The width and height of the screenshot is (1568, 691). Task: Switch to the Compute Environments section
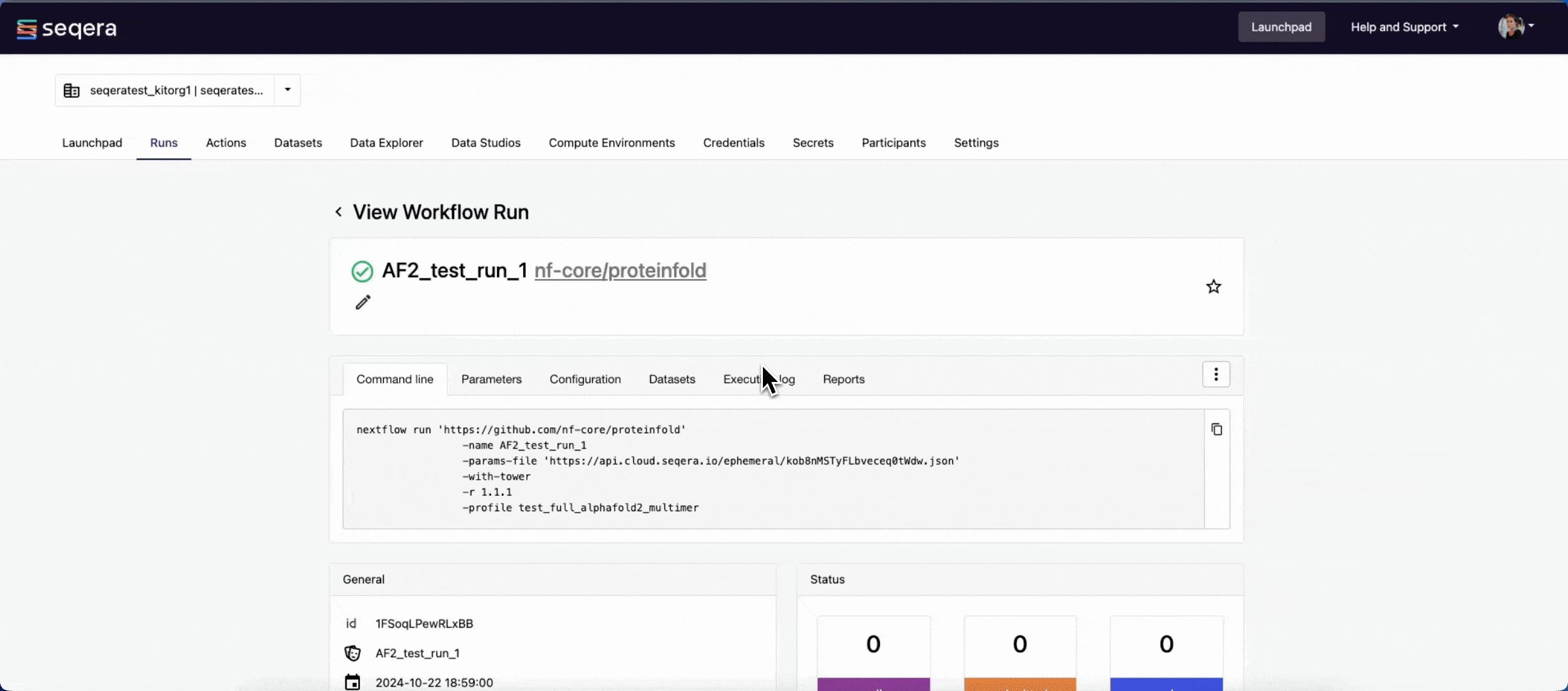611,143
